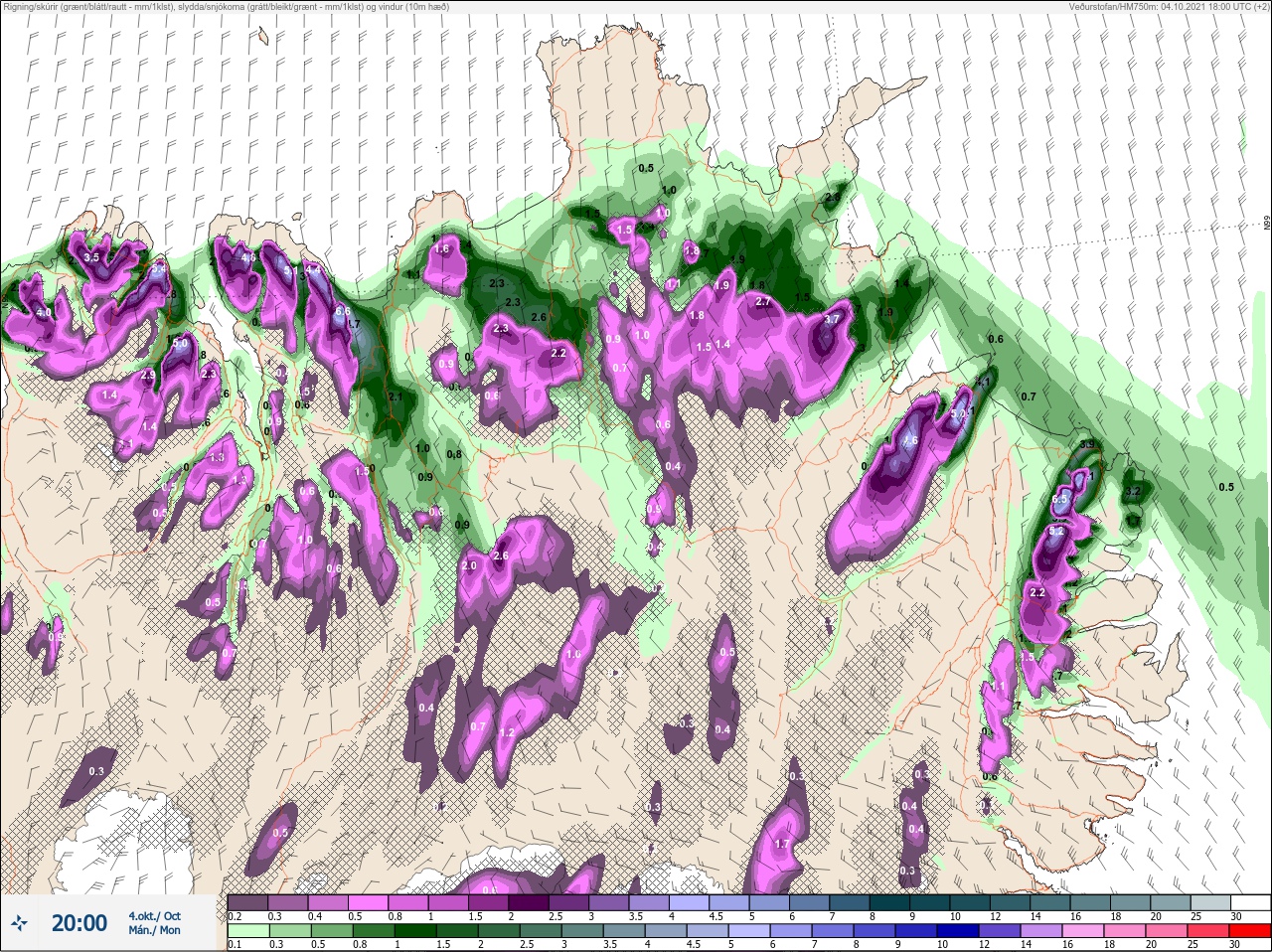Click the 3.7 precipitation value on the map
The width and height of the screenshot is (1272, 952).
(833, 319)
